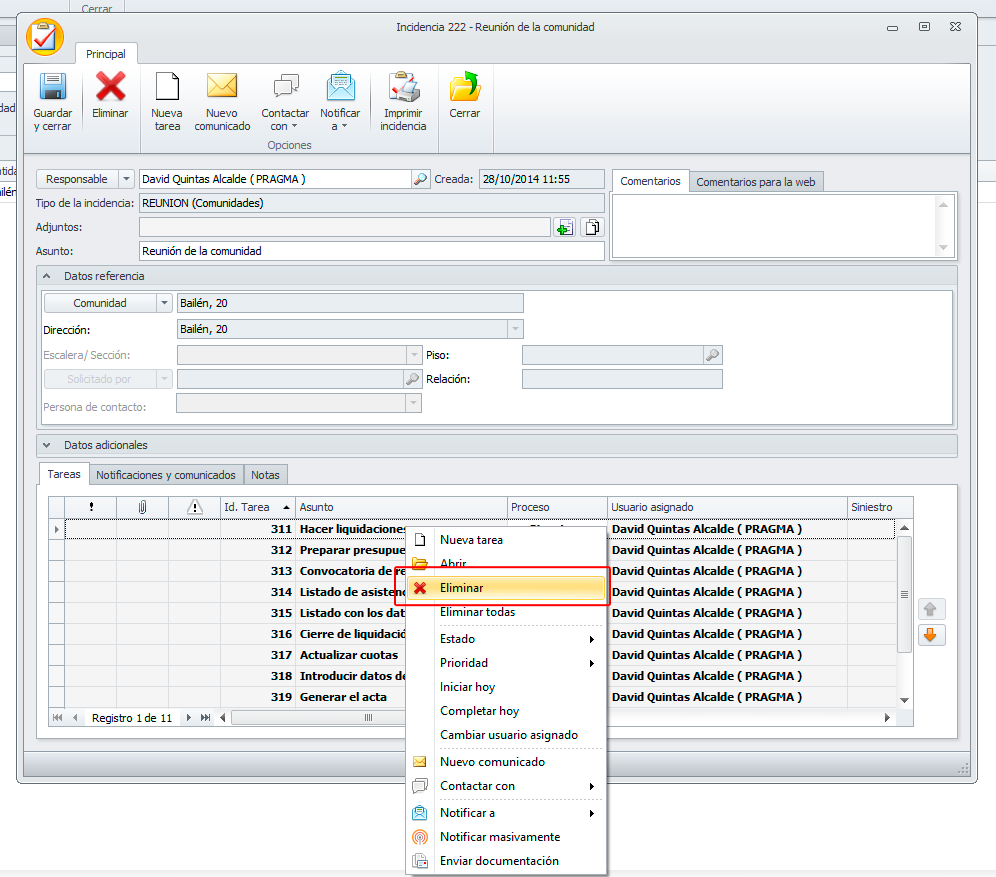The width and height of the screenshot is (996, 877).
Task: Click the orange move-down arrow button
Action: coord(931,635)
